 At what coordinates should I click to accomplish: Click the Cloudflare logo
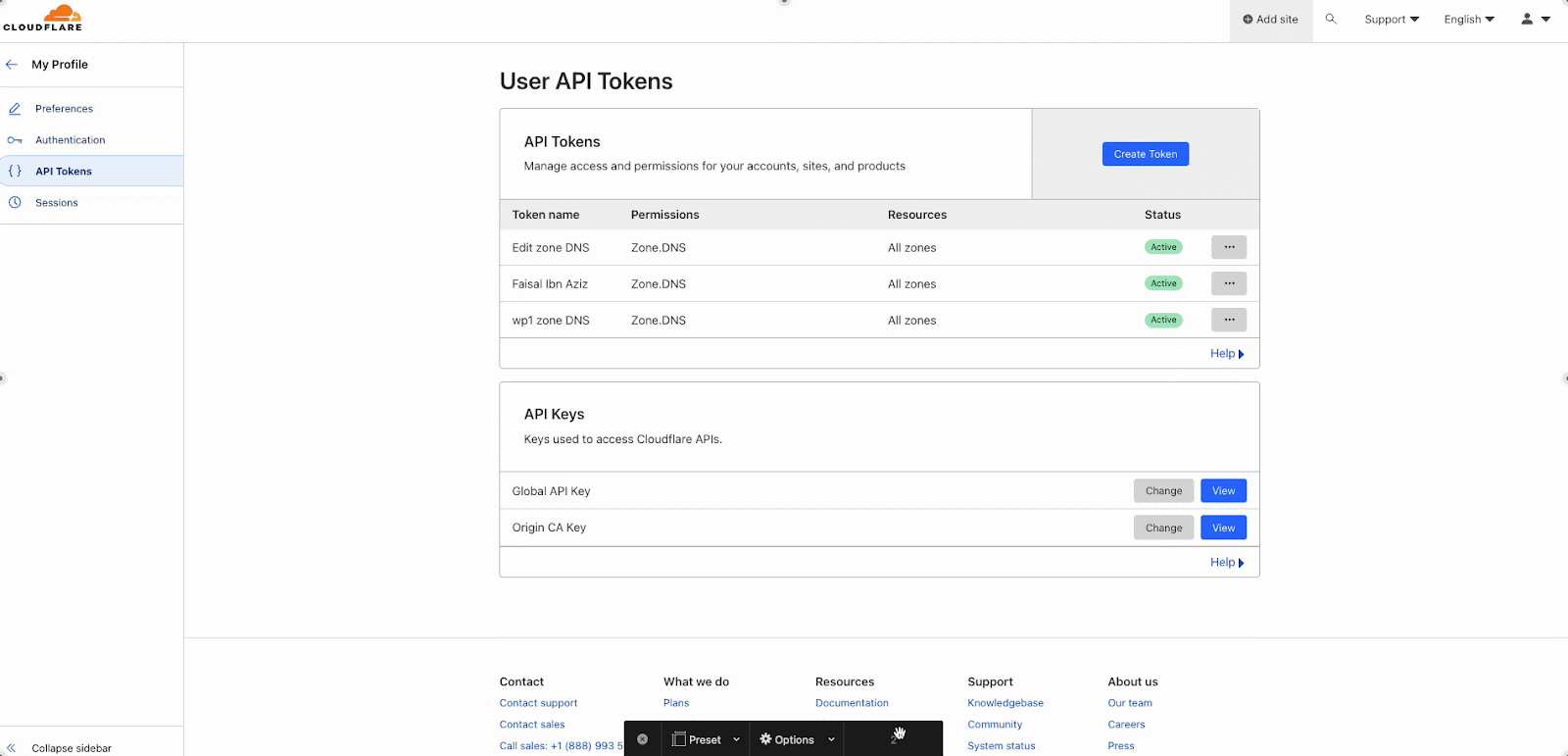43,18
